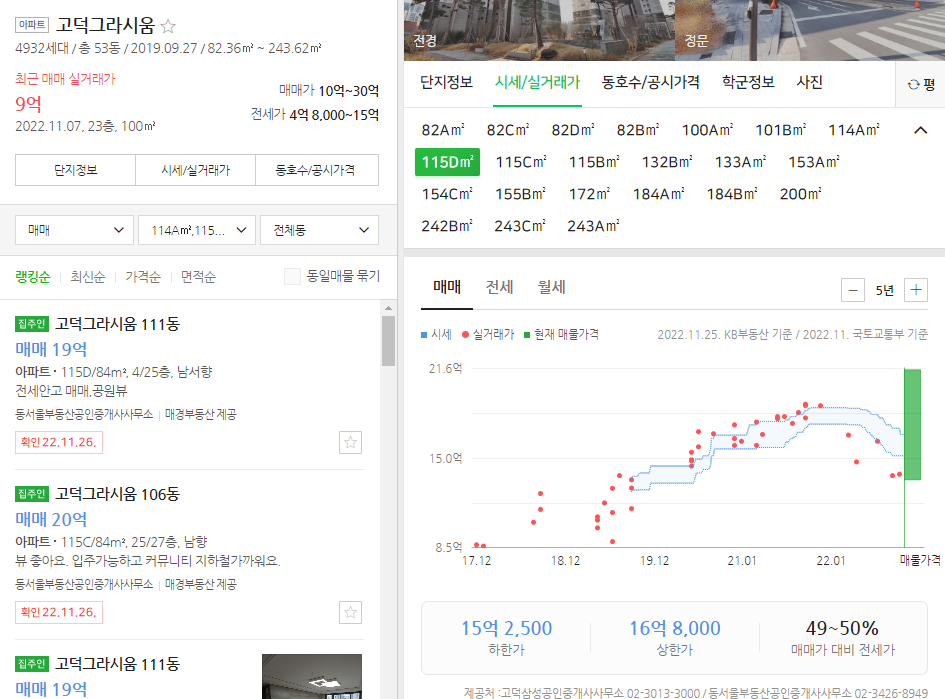Select area type 82A㎡

[443, 130]
